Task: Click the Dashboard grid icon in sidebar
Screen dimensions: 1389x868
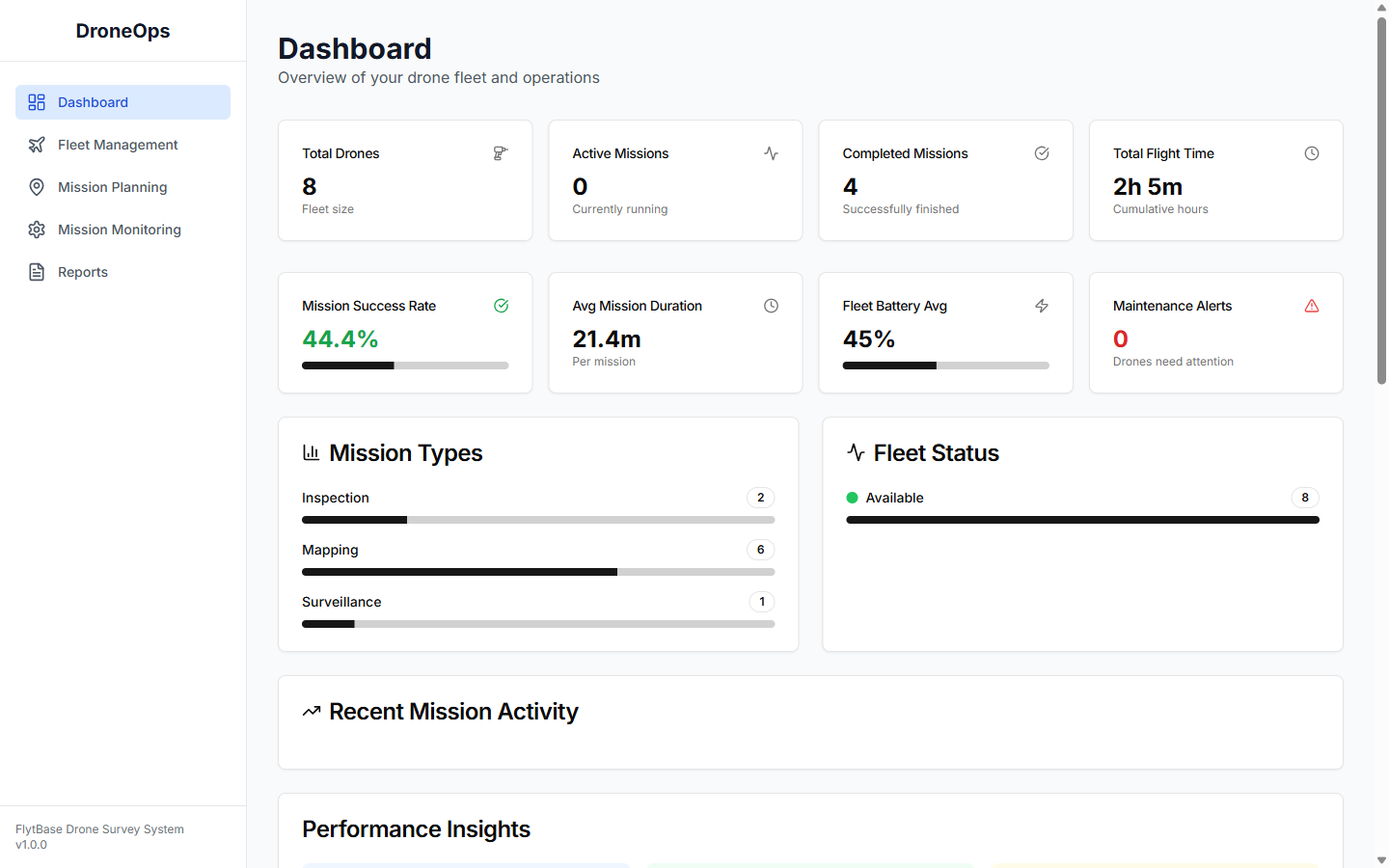Action: 37,102
